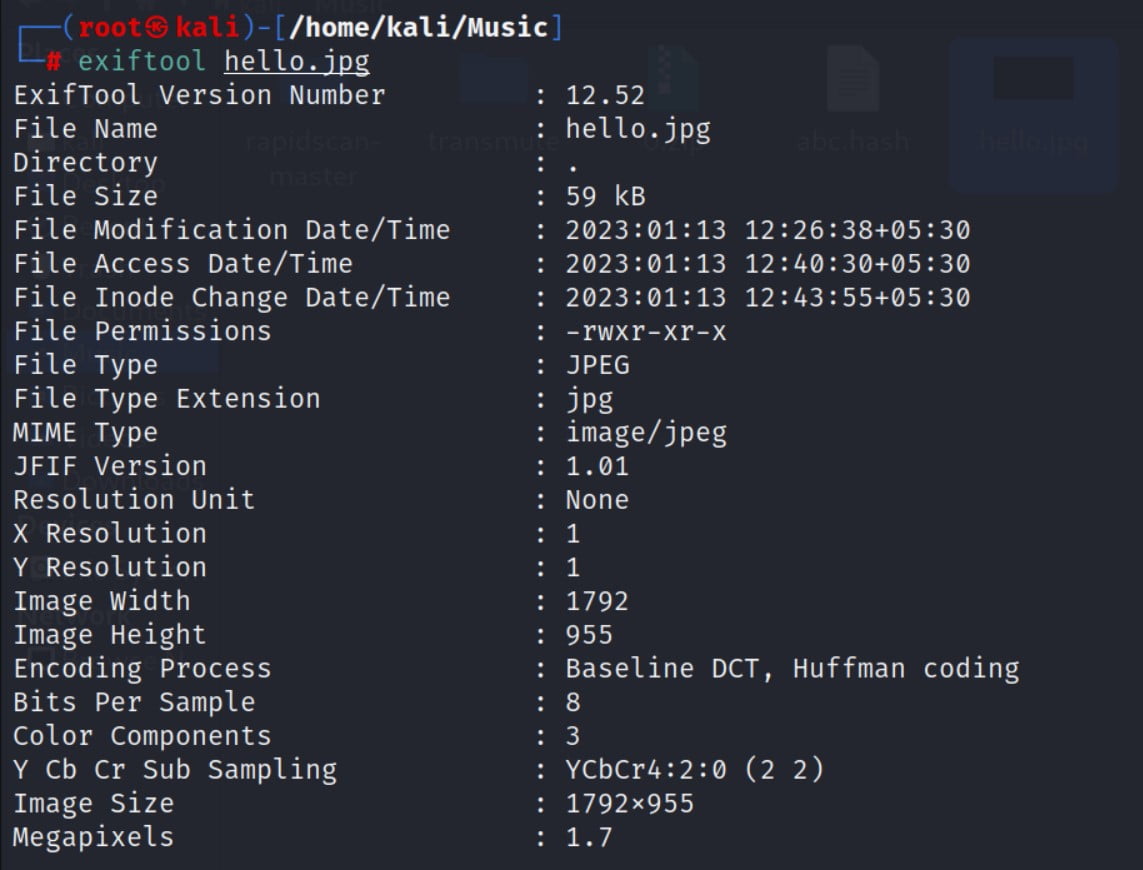Click the rapidscan-master folder label
The width and height of the screenshot is (1143, 870).
pos(313,159)
